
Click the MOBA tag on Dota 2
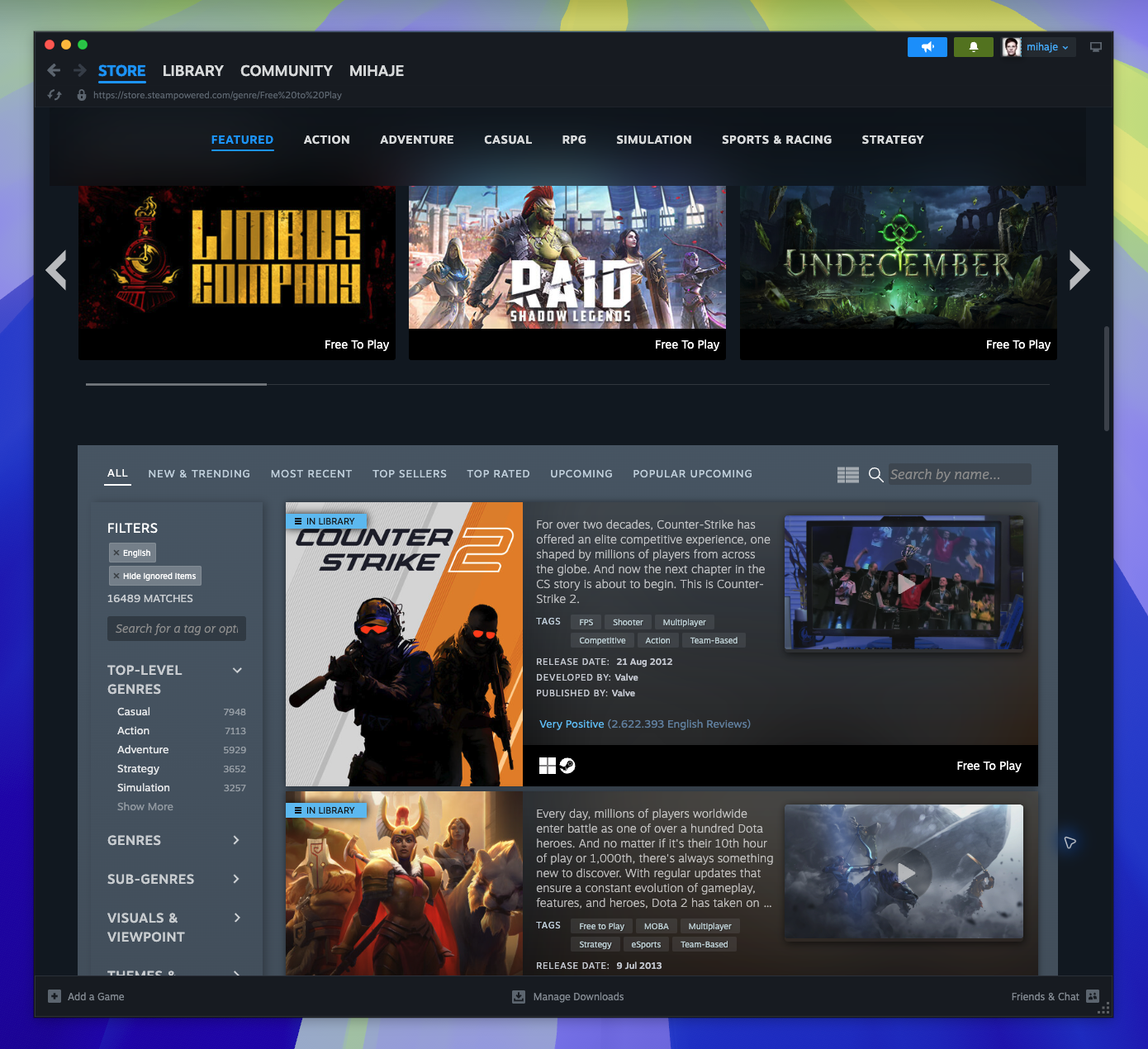pyautogui.click(x=657, y=926)
